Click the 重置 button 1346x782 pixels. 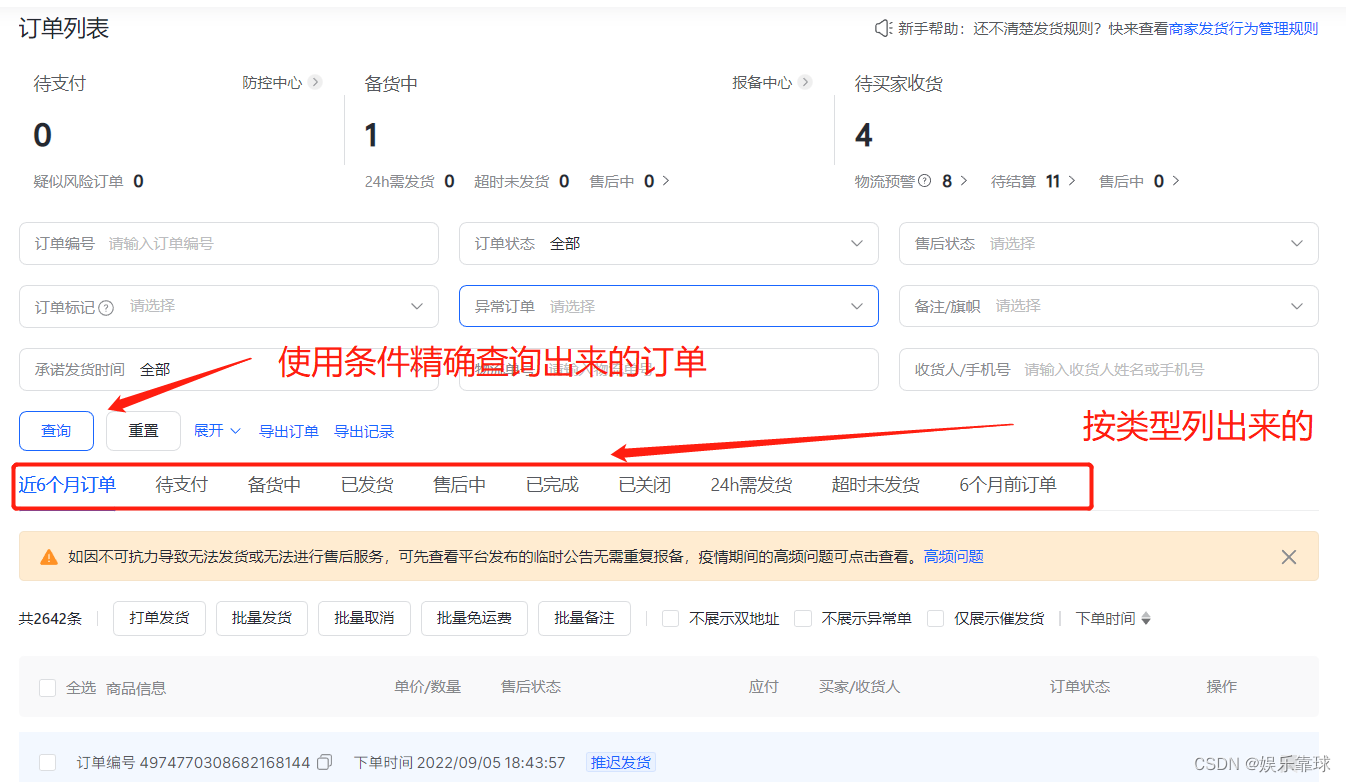tap(143, 431)
